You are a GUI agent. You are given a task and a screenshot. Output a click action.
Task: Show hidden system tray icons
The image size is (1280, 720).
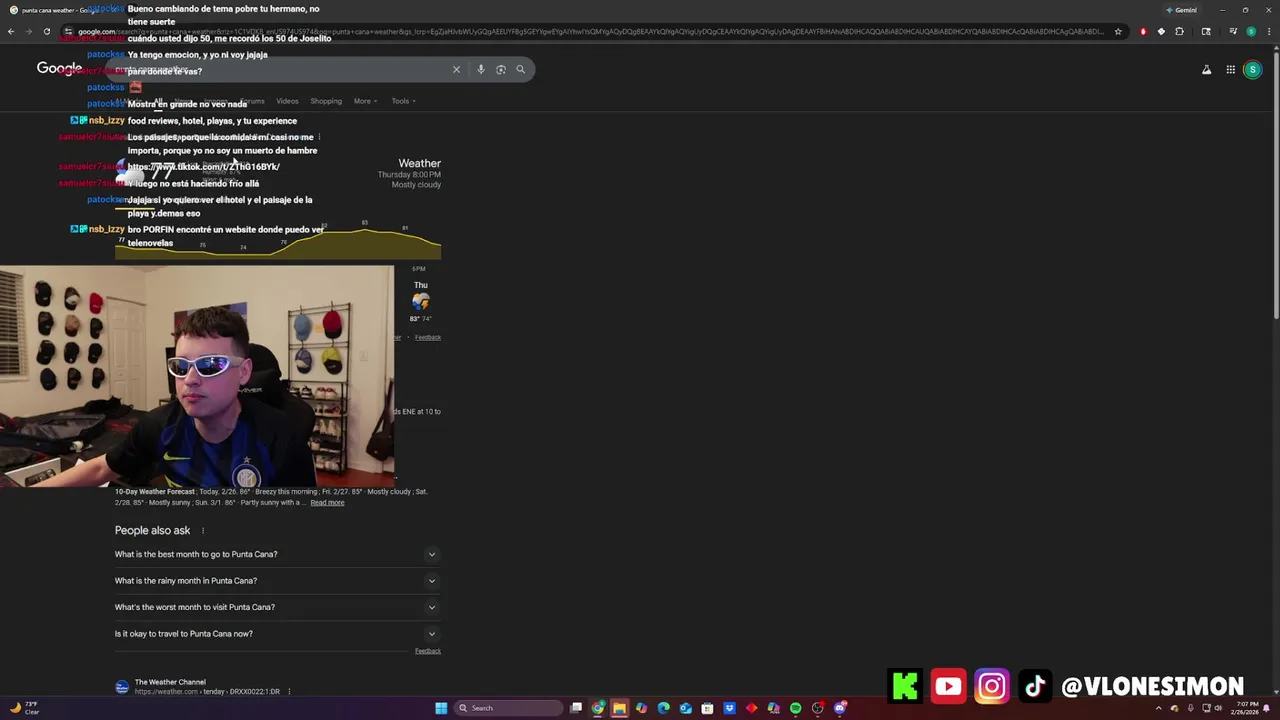[1159, 708]
